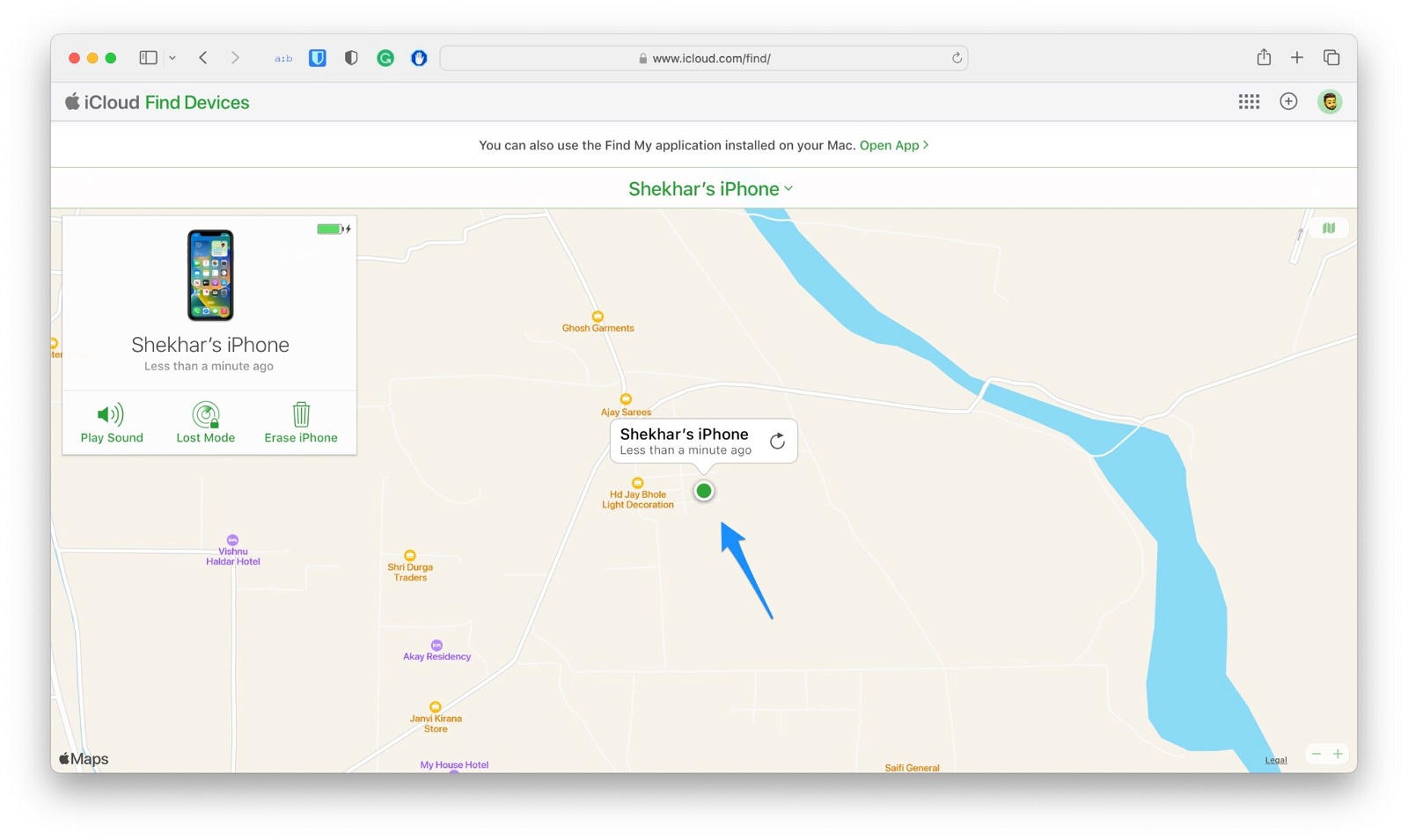Click the battery charging indicator
This screenshot has height=840, width=1408.
pyautogui.click(x=334, y=229)
